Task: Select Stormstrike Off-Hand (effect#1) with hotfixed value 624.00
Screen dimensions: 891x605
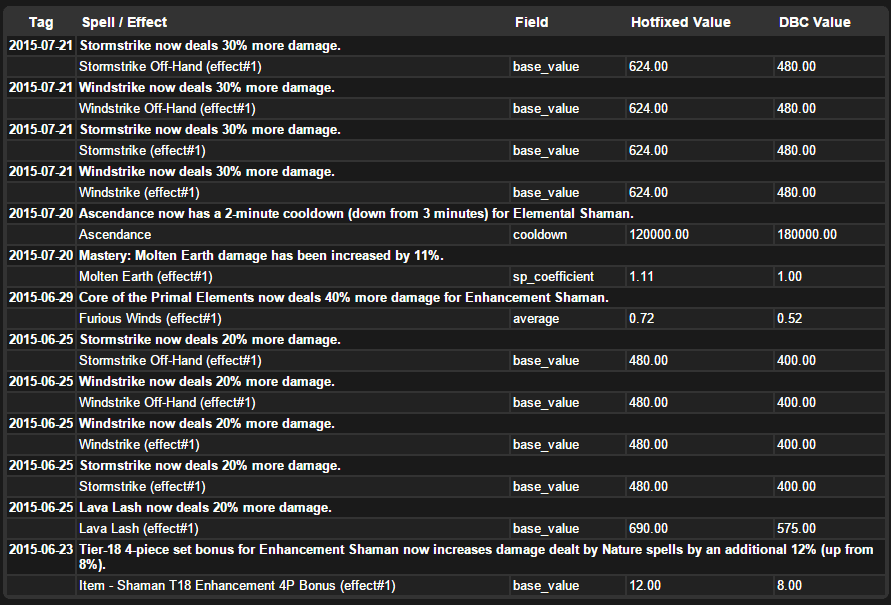Action: click(170, 66)
